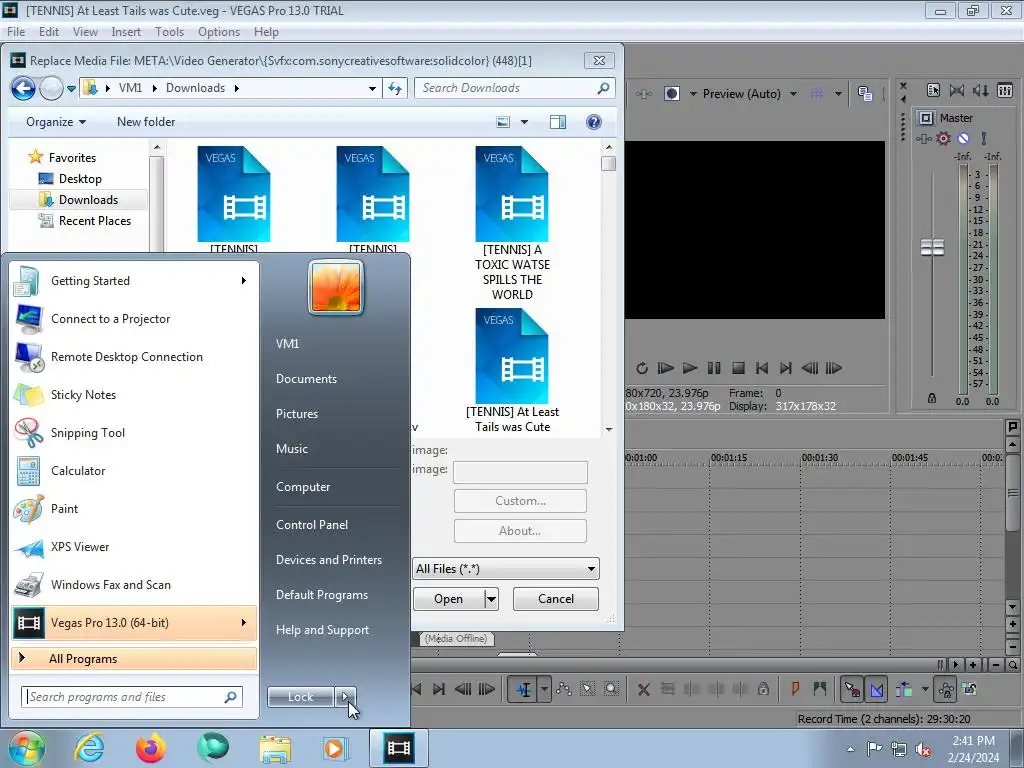
Task: Step to next frame in preview transport
Action: (834, 368)
